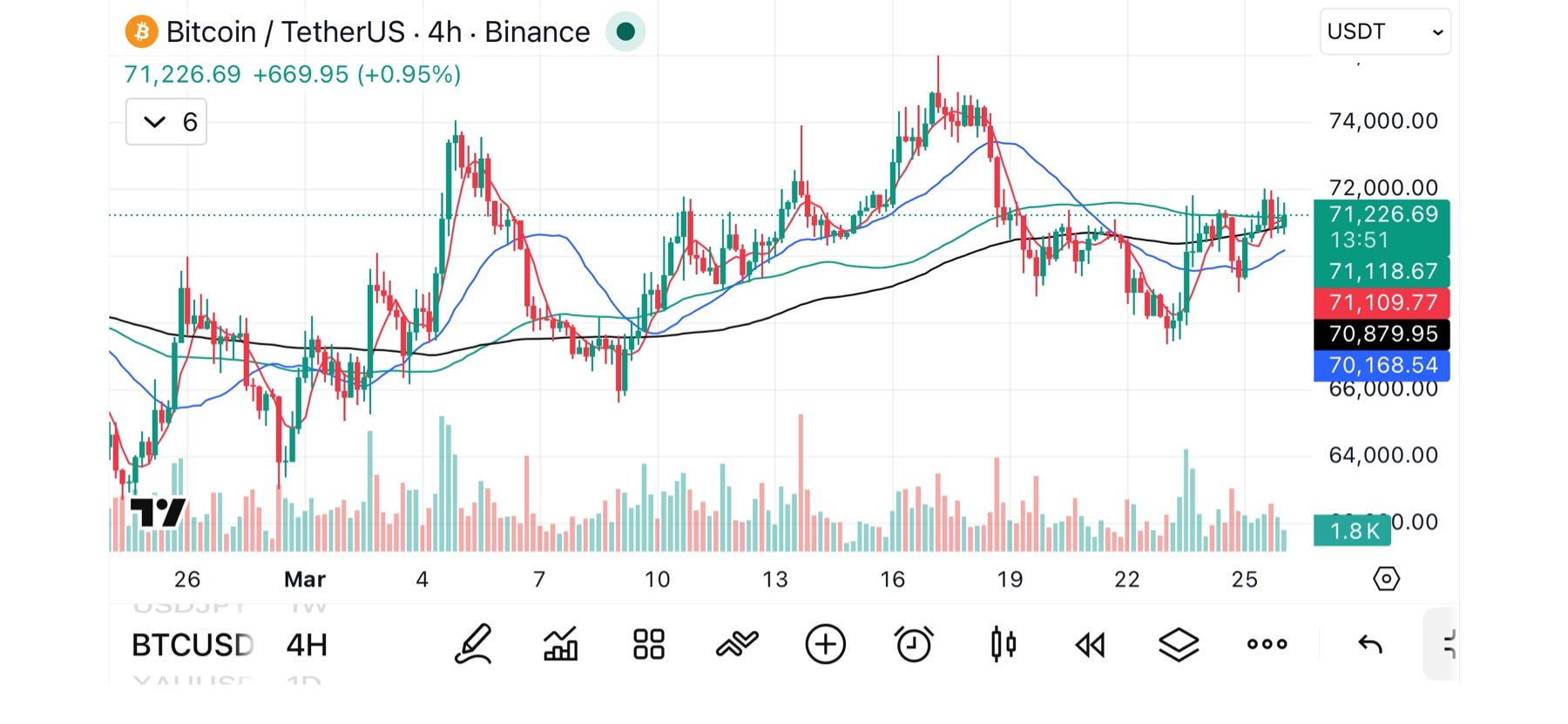Tap the Mar label on time axis
The height and width of the screenshot is (724, 1568).
(305, 579)
